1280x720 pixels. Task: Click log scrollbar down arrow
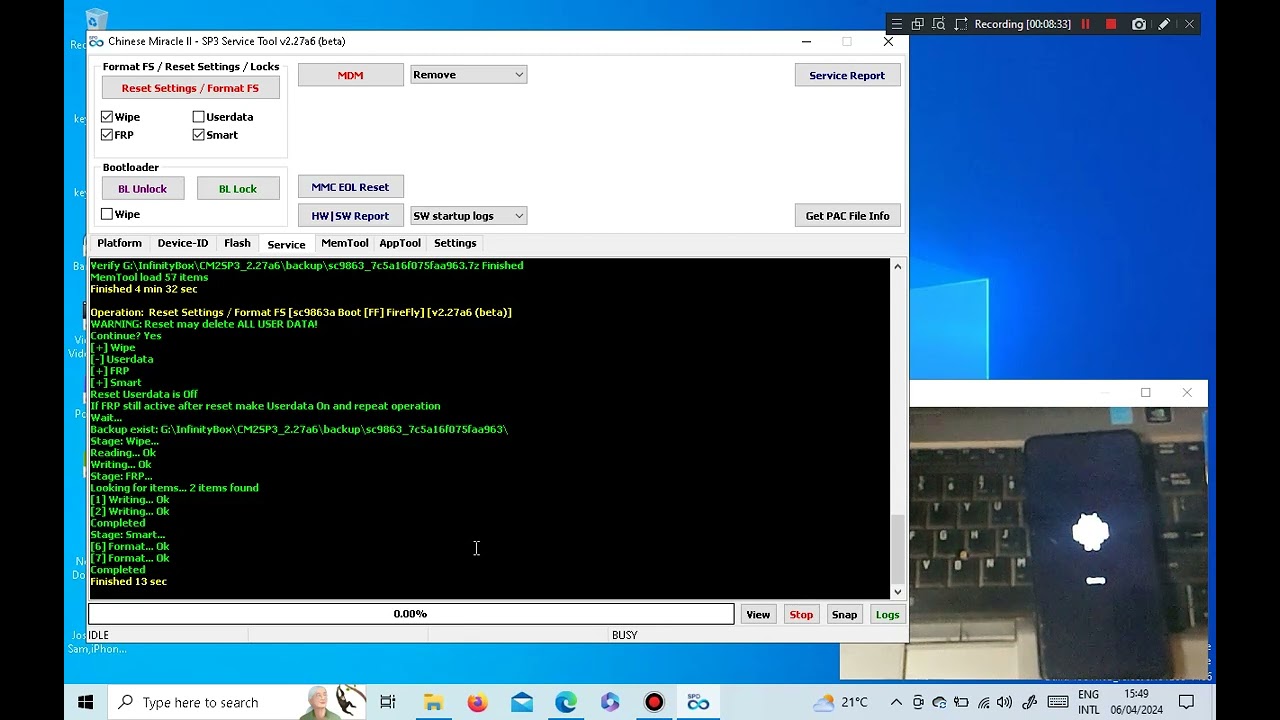point(897,591)
